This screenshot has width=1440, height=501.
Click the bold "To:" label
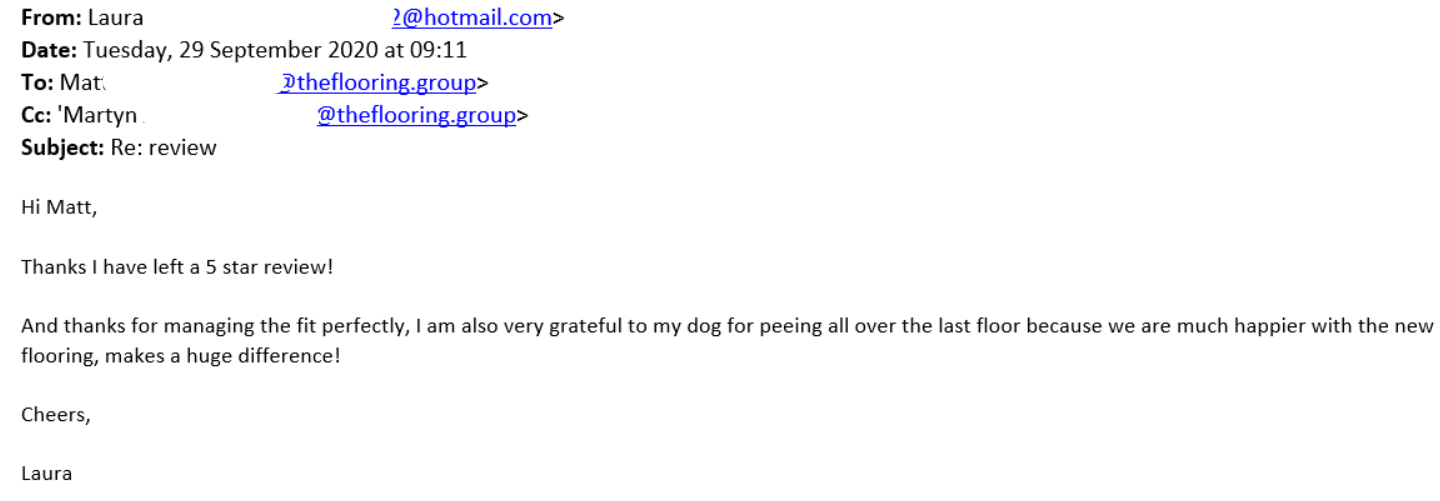coord(35,83)
